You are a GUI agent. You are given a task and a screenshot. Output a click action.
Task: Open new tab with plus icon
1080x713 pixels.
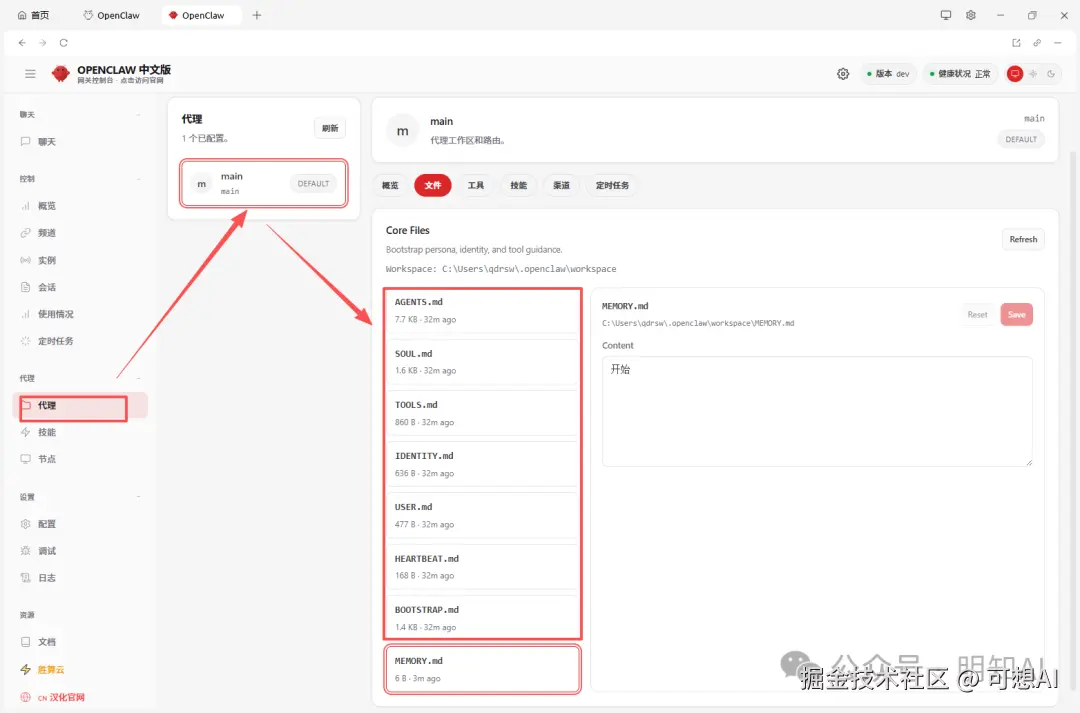click(257, 15)
